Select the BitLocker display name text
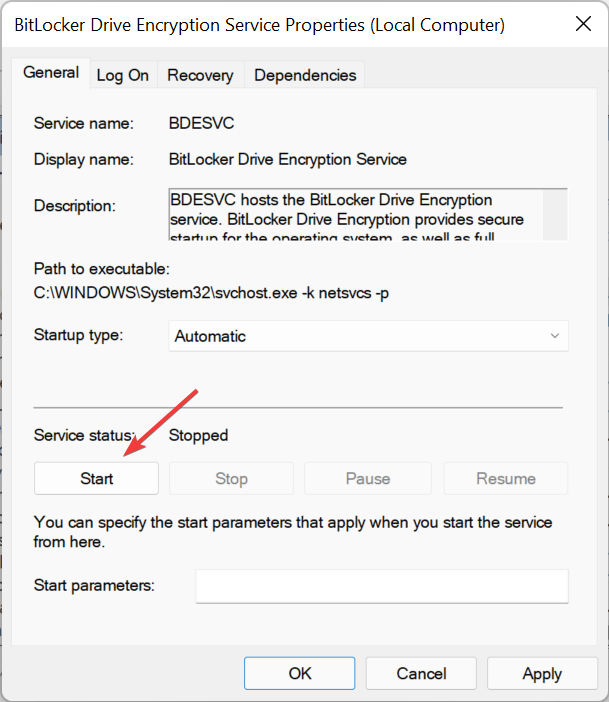The height and width of the screenshot is (702, 609). (x=288, y=159)
